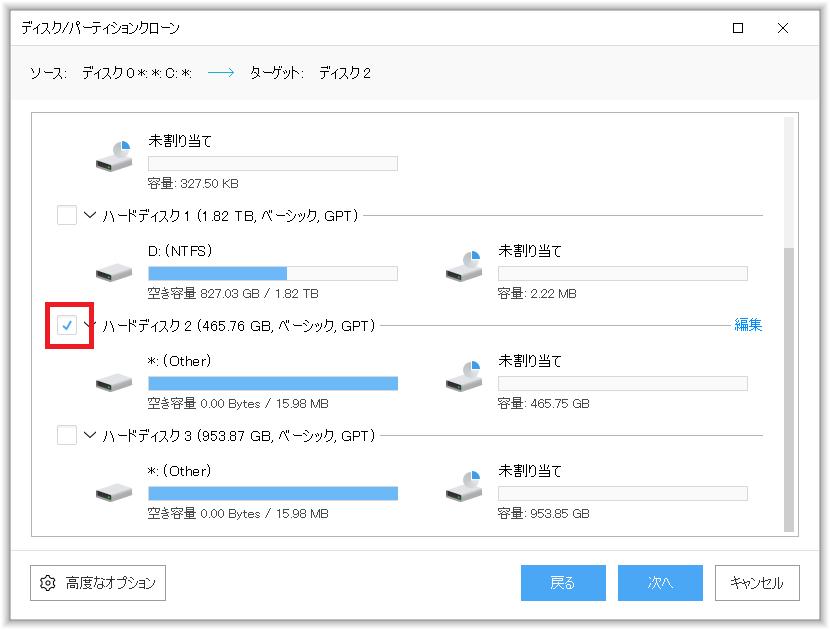Image resolution: width=830 pixels, height=630 pixels.
Task: Click the vertical scrollbar in disk list
Action: point(789,389)
